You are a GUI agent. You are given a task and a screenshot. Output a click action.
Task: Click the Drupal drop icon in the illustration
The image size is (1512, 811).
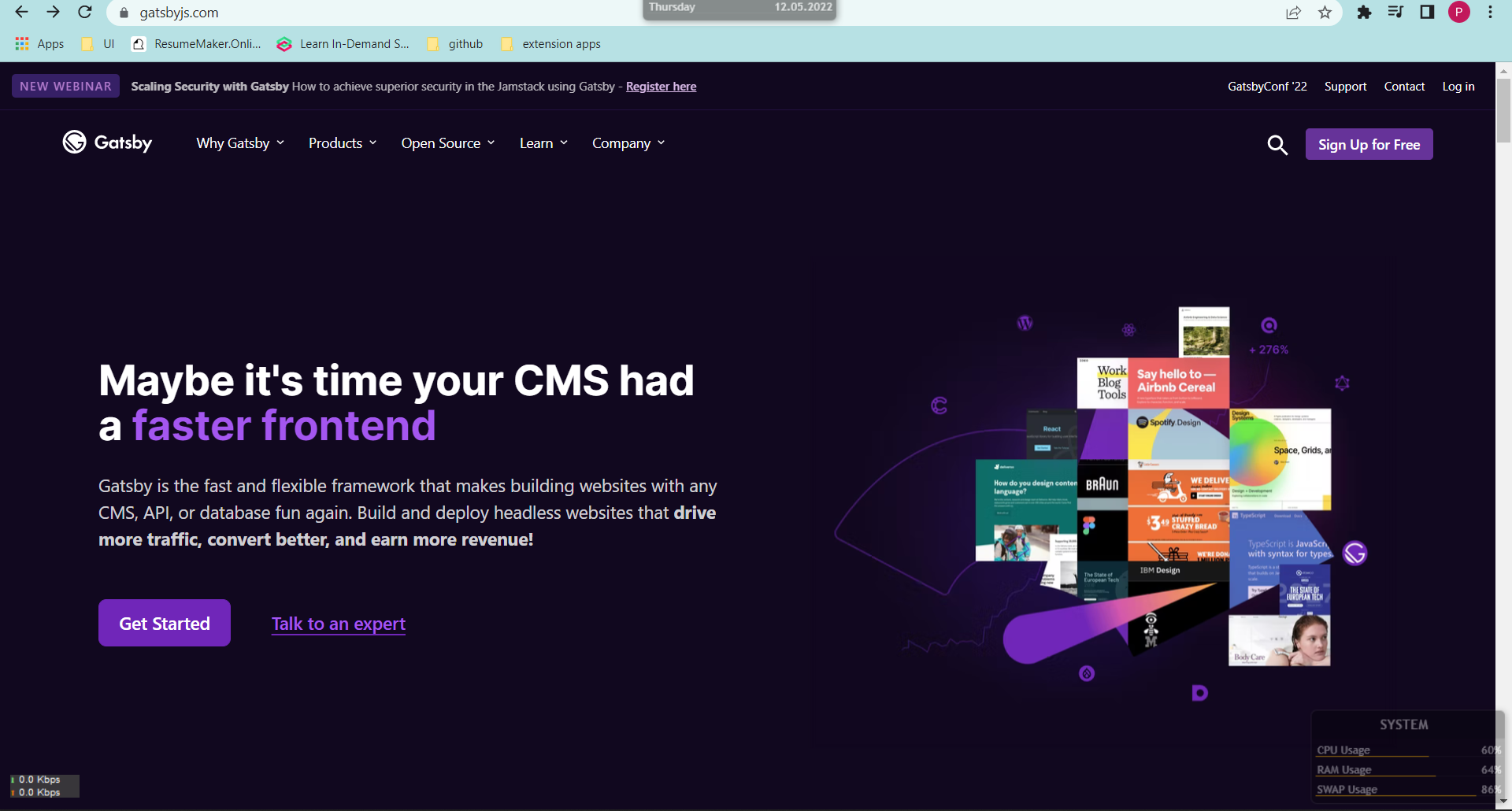1087,673
